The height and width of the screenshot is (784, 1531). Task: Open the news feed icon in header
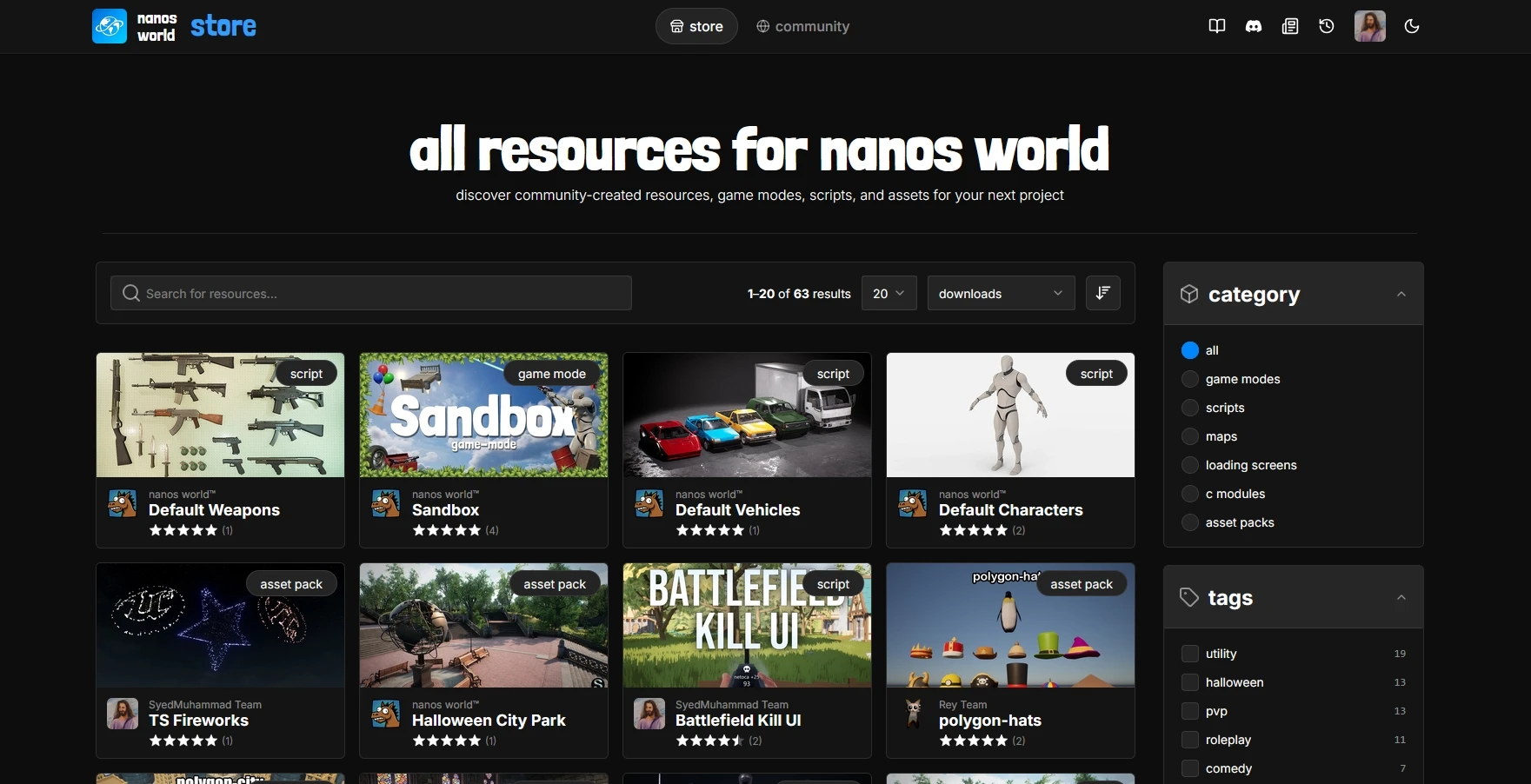pos(1290,26)
